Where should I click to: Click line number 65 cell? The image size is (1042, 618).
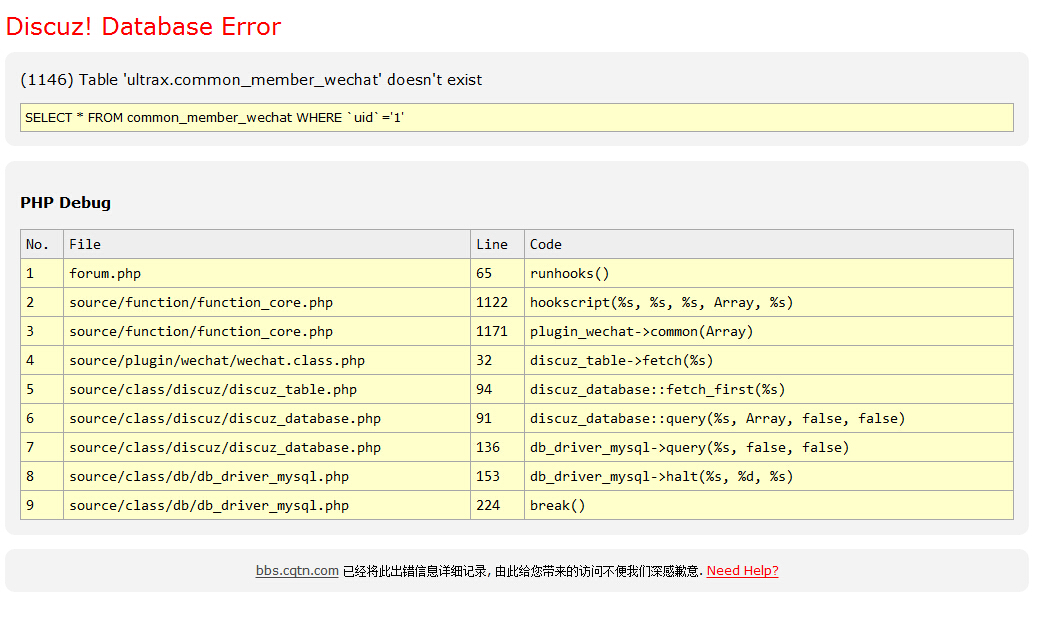(497, 273)
